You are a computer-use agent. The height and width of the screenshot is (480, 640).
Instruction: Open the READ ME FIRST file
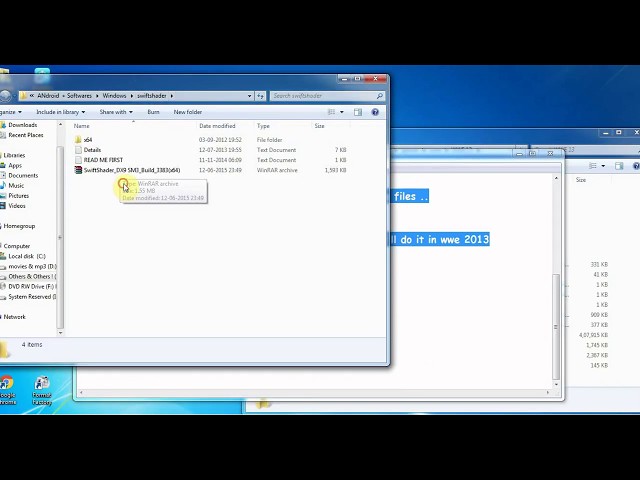103,160
